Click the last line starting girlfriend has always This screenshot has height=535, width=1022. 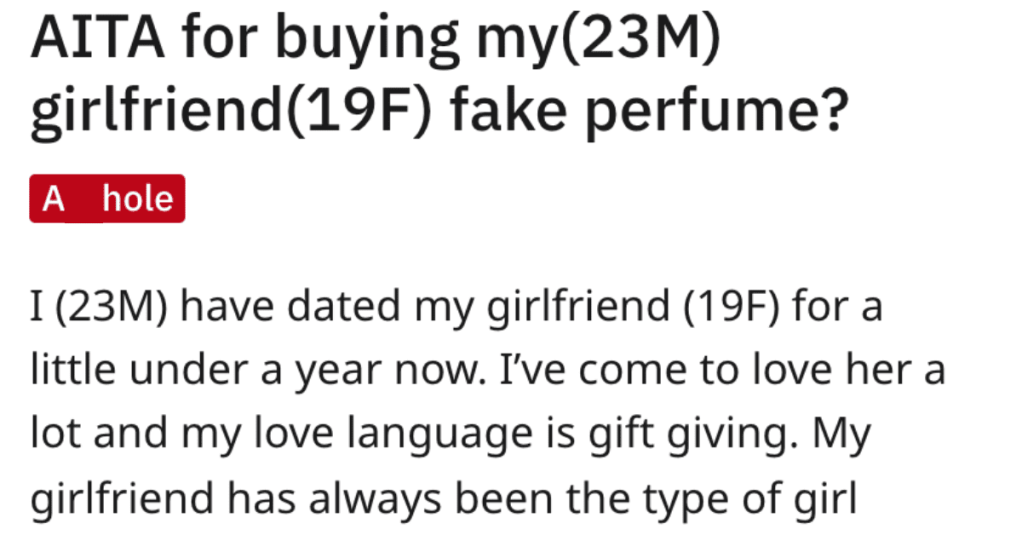[443, 499]
